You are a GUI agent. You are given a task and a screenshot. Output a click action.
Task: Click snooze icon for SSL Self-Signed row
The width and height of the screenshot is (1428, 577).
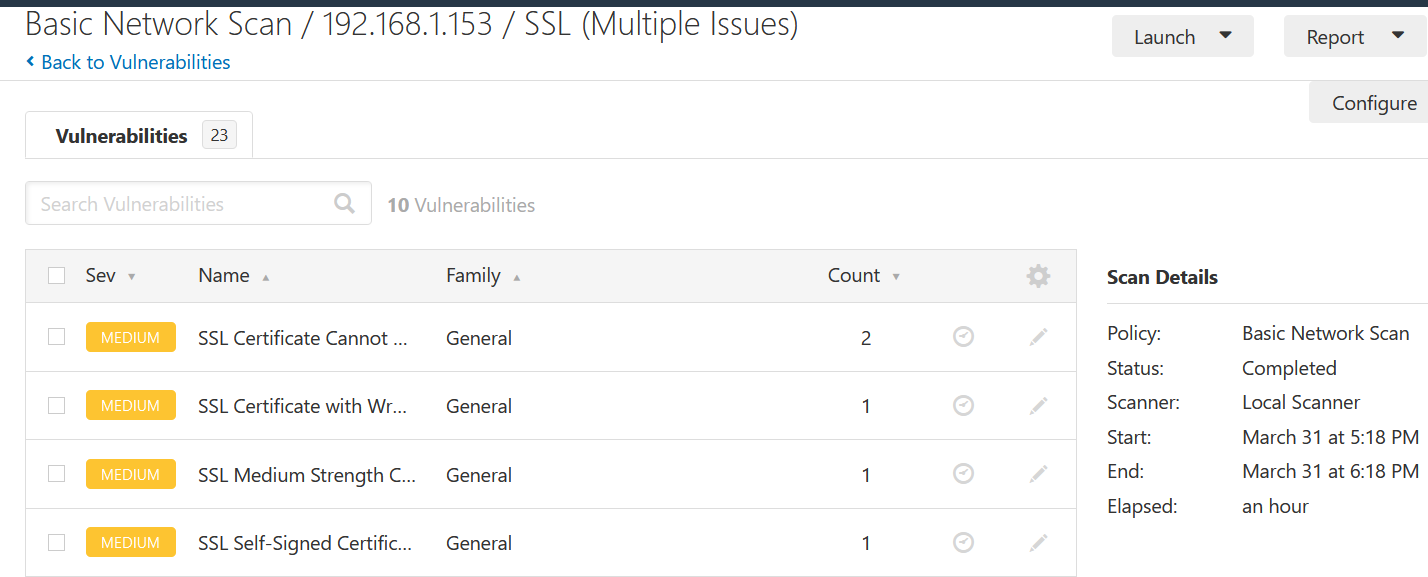click(x=963, y=543)
